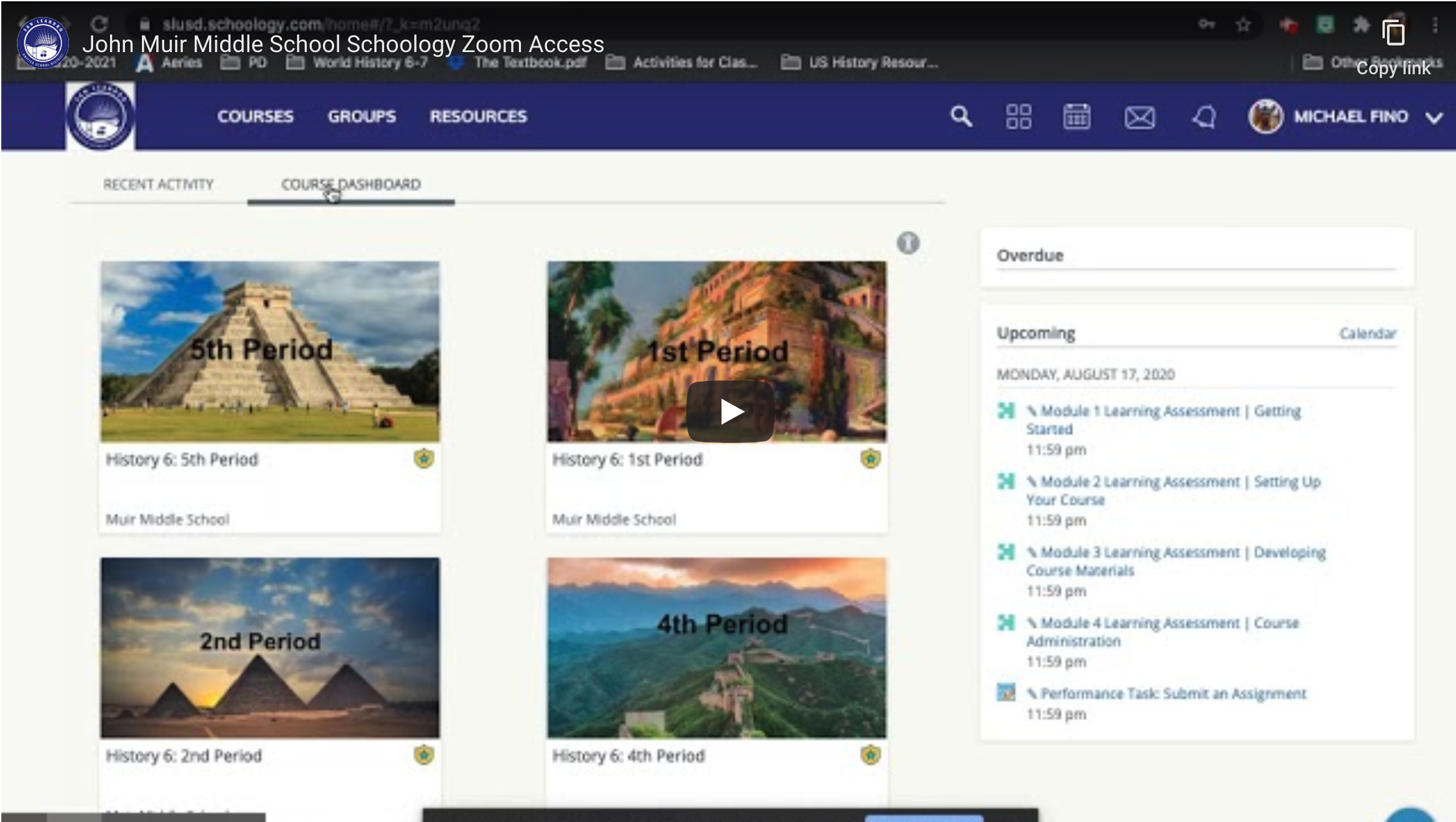Click the school logo home icon
Viewport: 1456px width, 822px height.
[x=100, y=116]
